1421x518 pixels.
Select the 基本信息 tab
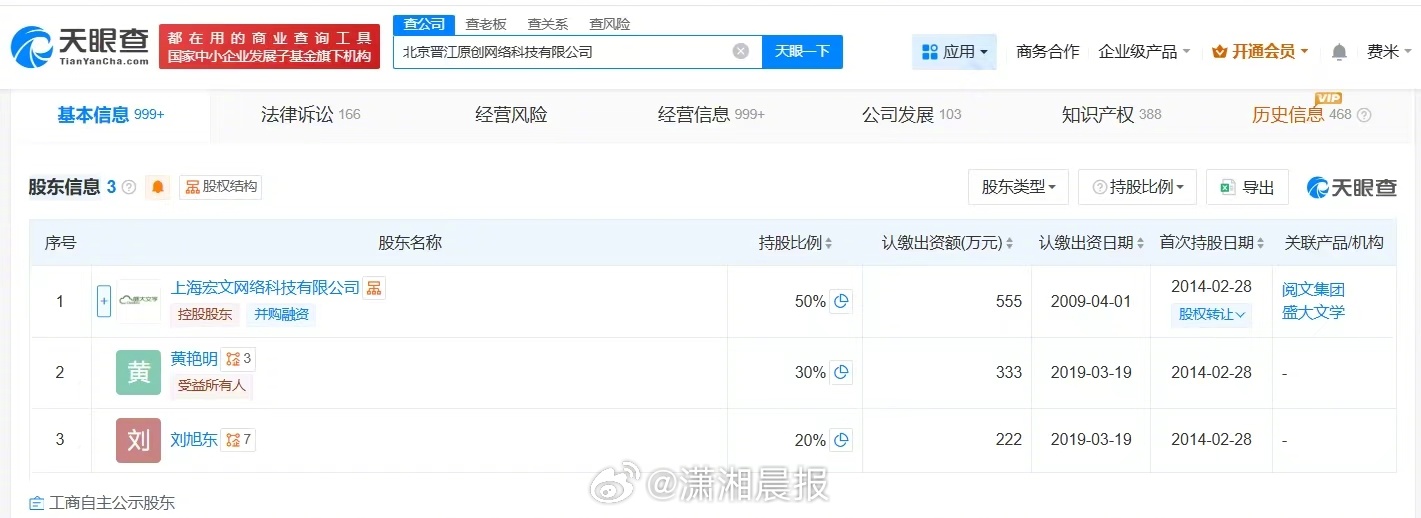click(111, 115)
